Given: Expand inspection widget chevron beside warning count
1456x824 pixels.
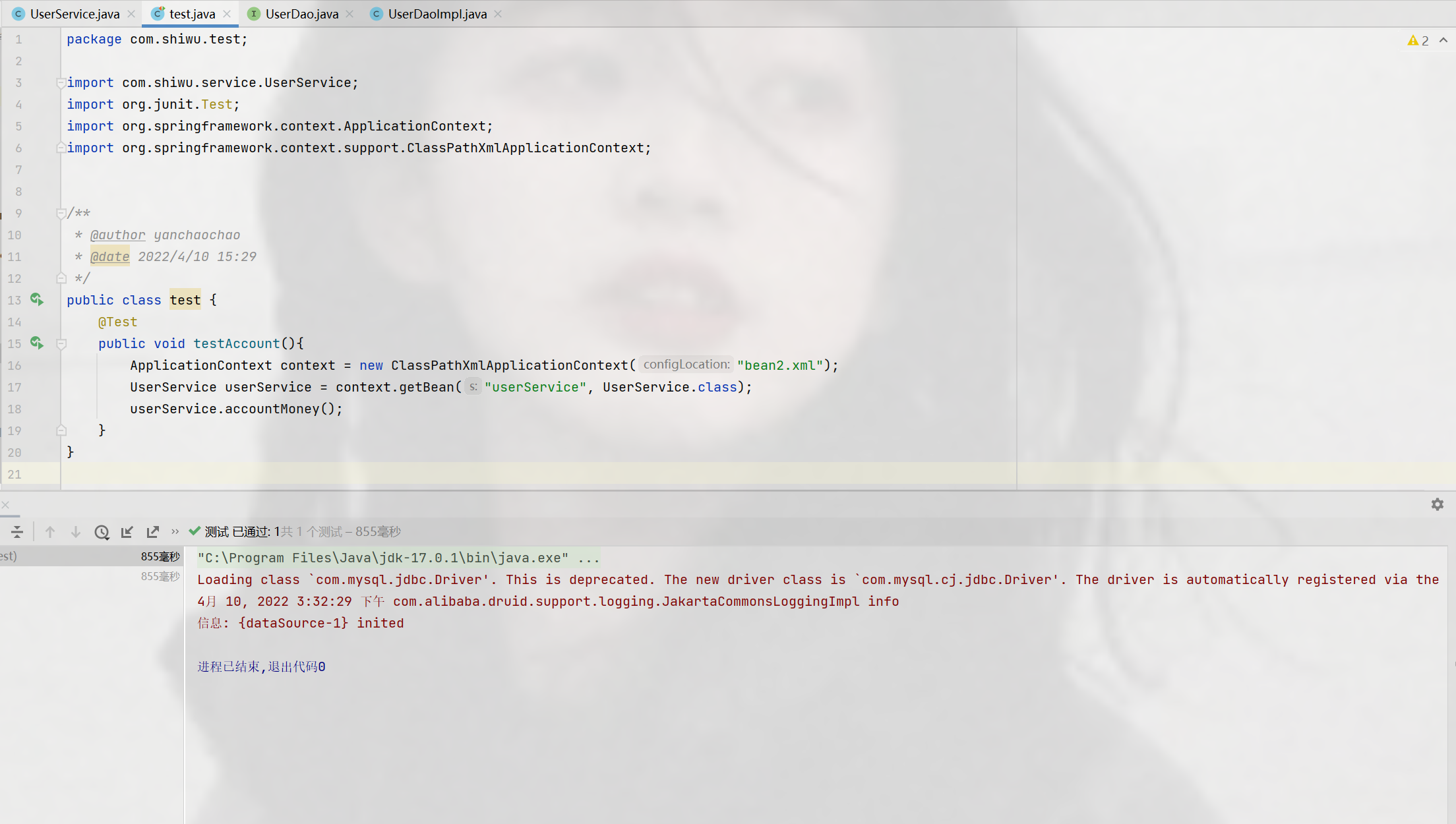Looking at the screenshot, I should 1443,41.
